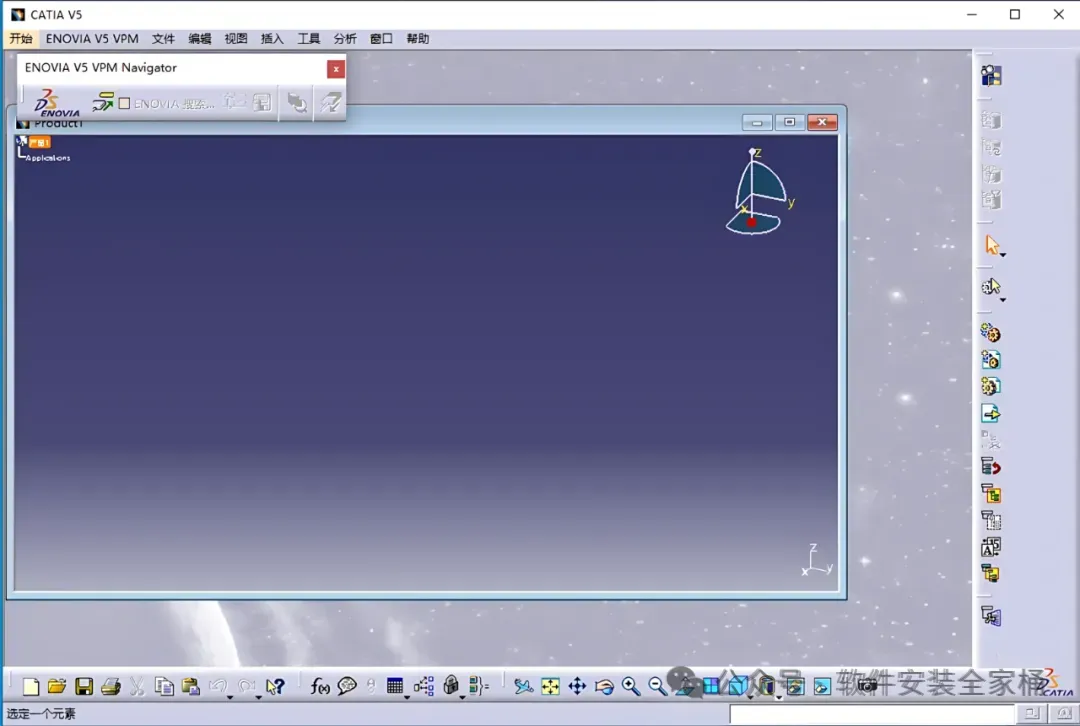
Task: Select the Rotate view tool
Action: [604, 686]
